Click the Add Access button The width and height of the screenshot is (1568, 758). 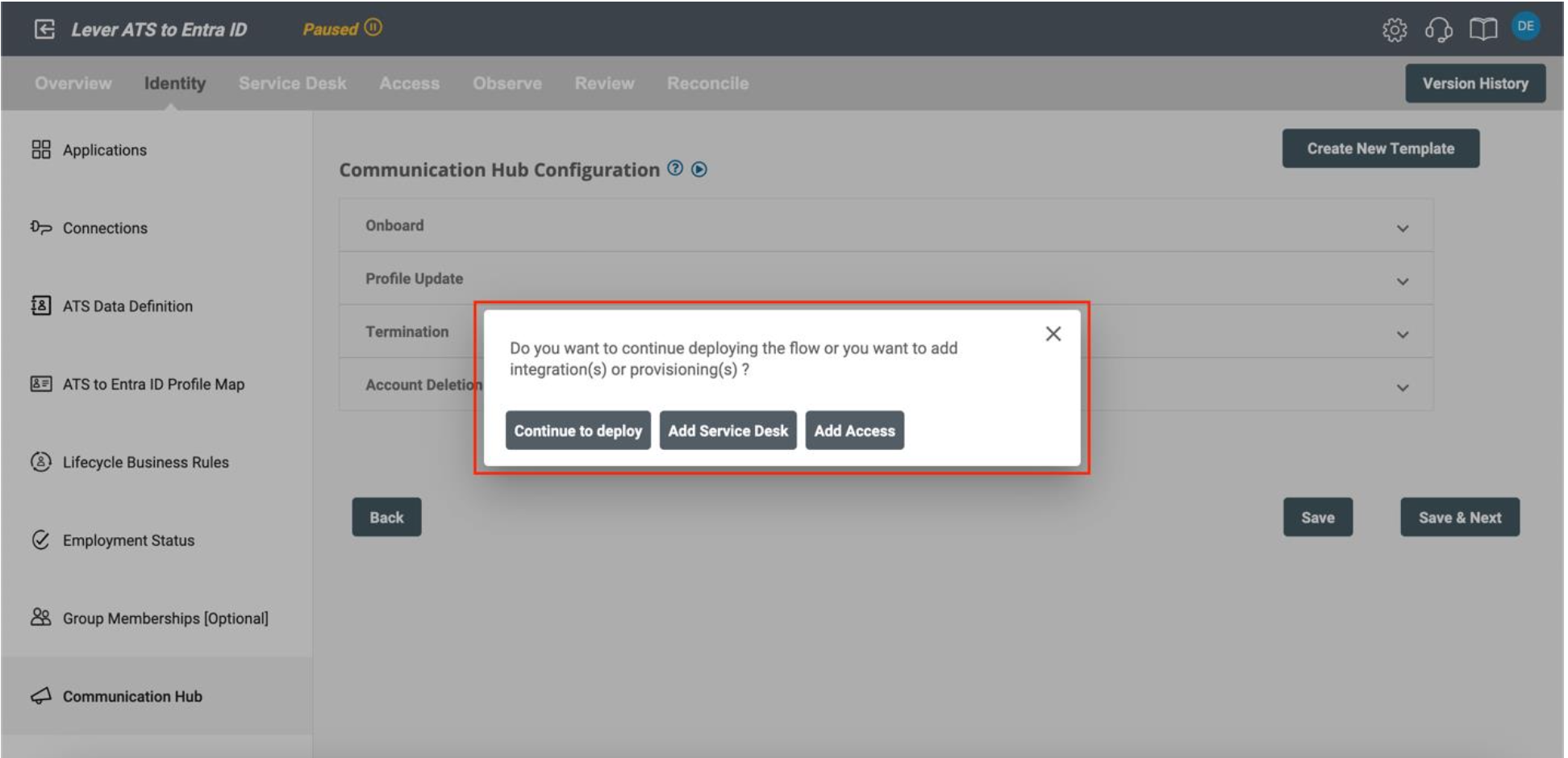pos(854,431)
